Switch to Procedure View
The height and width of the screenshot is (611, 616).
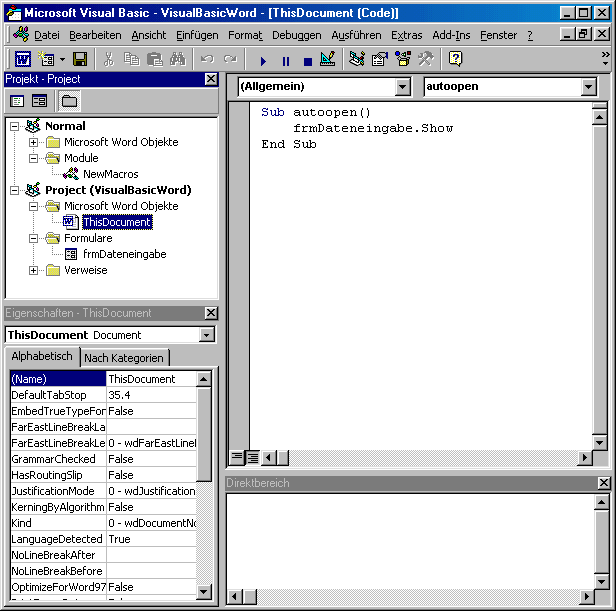coord(237,457)
